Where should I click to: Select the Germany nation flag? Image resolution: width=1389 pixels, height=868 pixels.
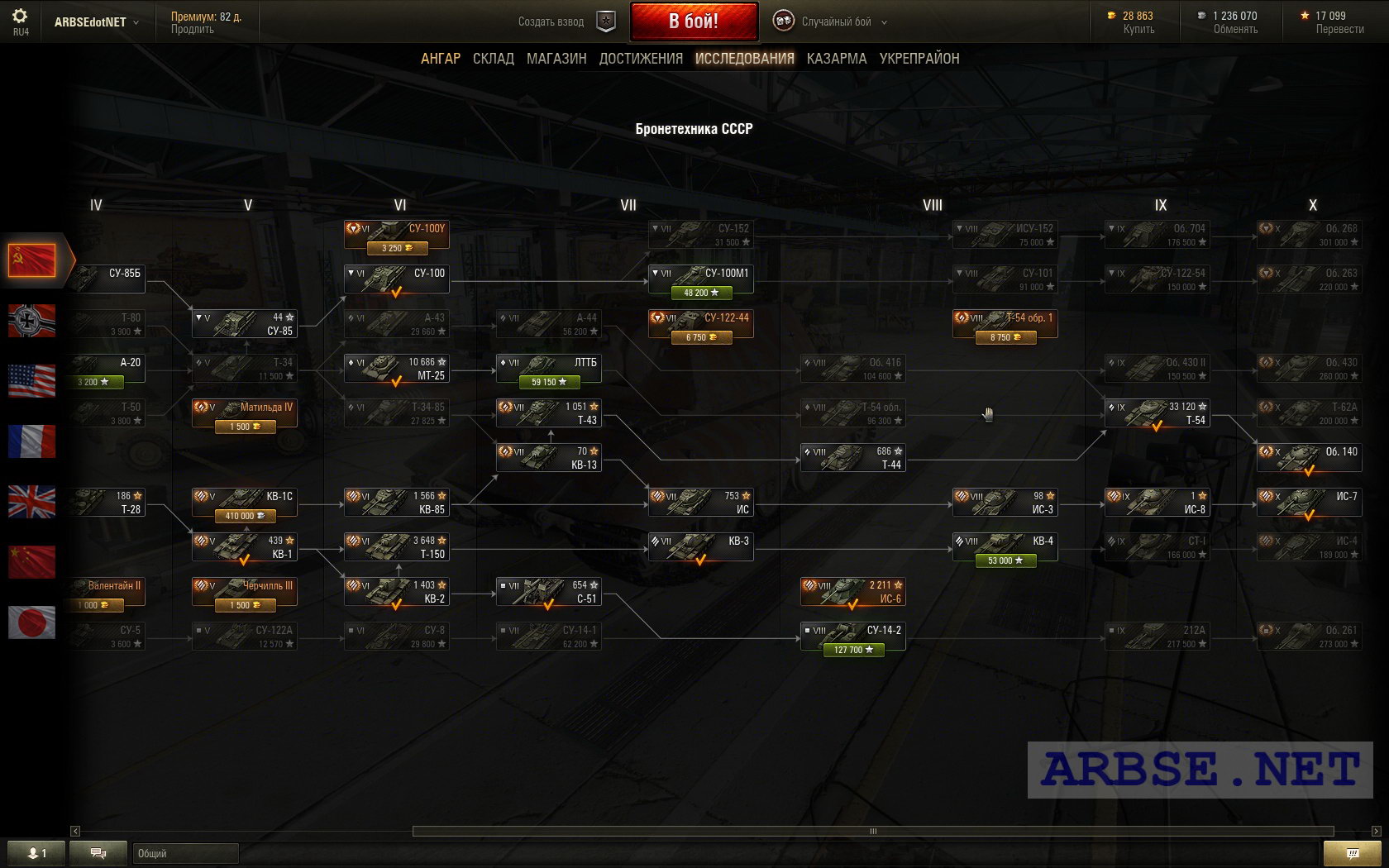(x=32, y=321)
